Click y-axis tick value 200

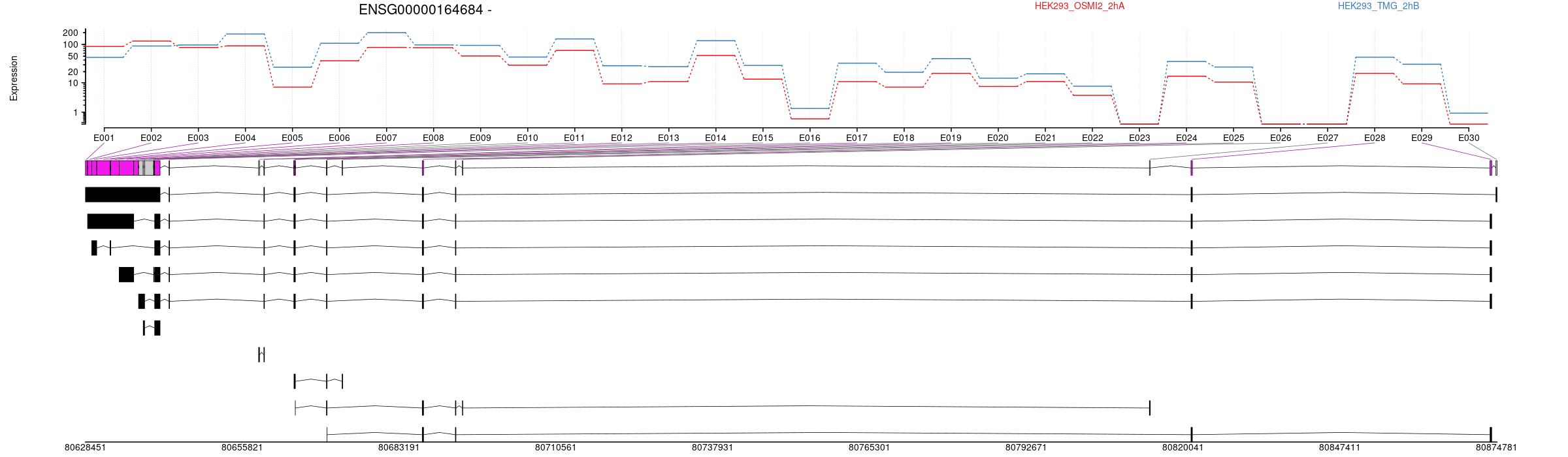point(71,33)
